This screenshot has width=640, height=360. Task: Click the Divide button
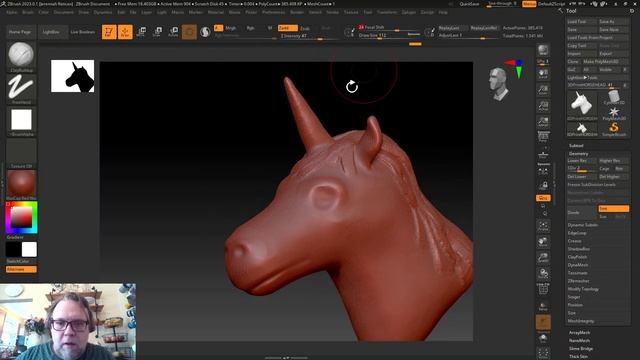(x=581, y=212)
